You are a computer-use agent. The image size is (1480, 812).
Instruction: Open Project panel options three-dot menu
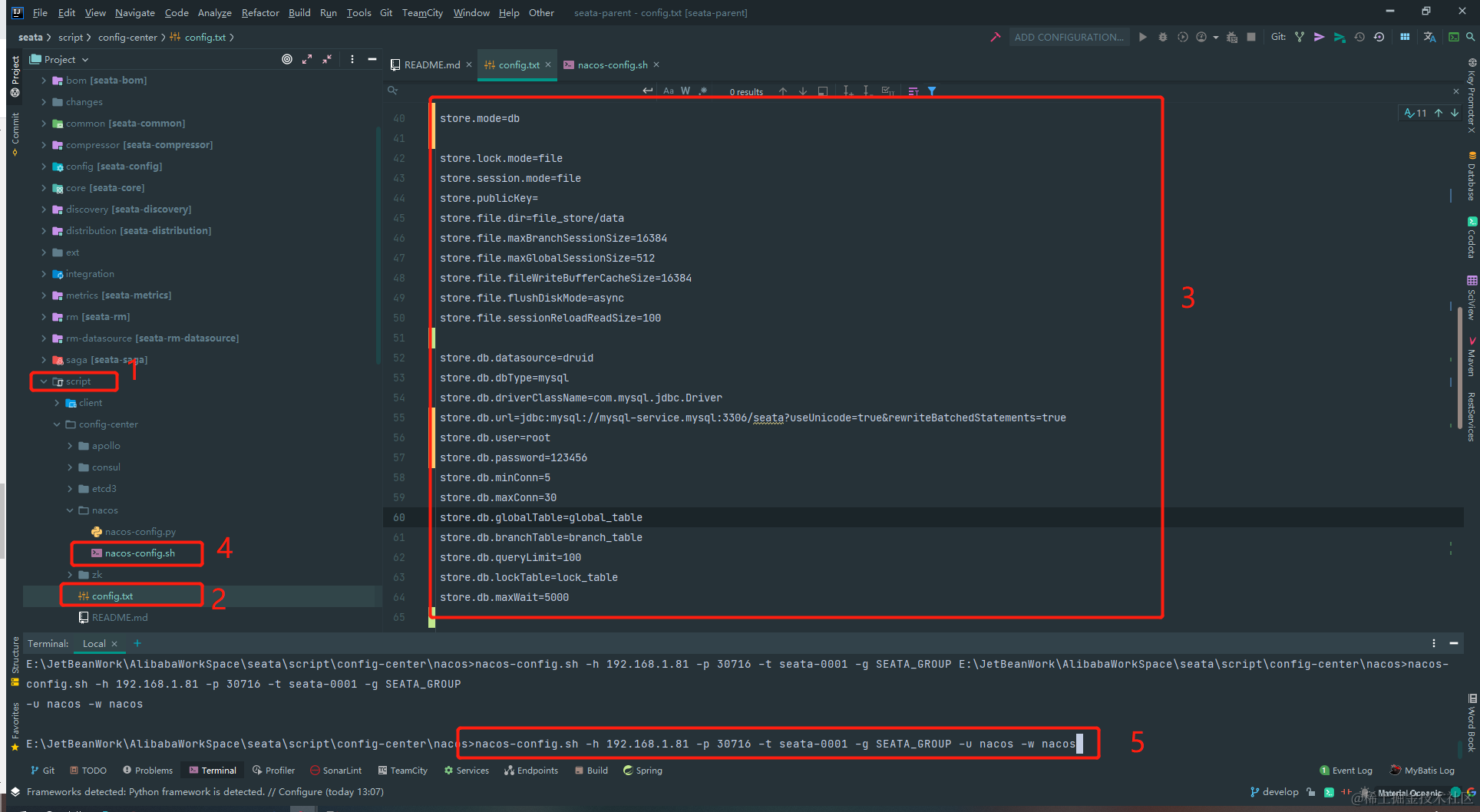pos(352,59)
